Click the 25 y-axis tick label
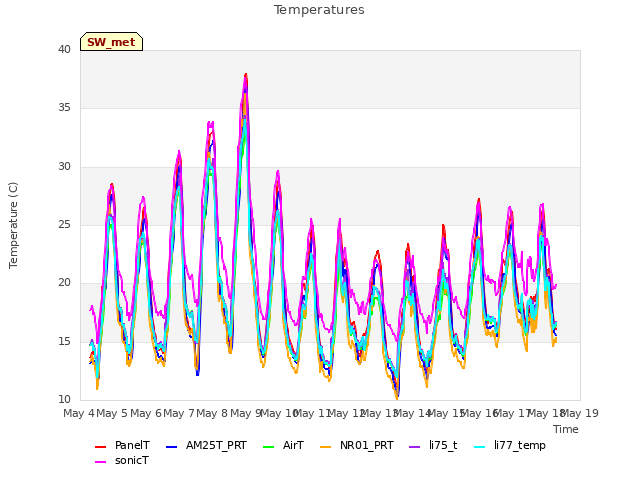Screen dimensions: 640x480 (64, 224)
